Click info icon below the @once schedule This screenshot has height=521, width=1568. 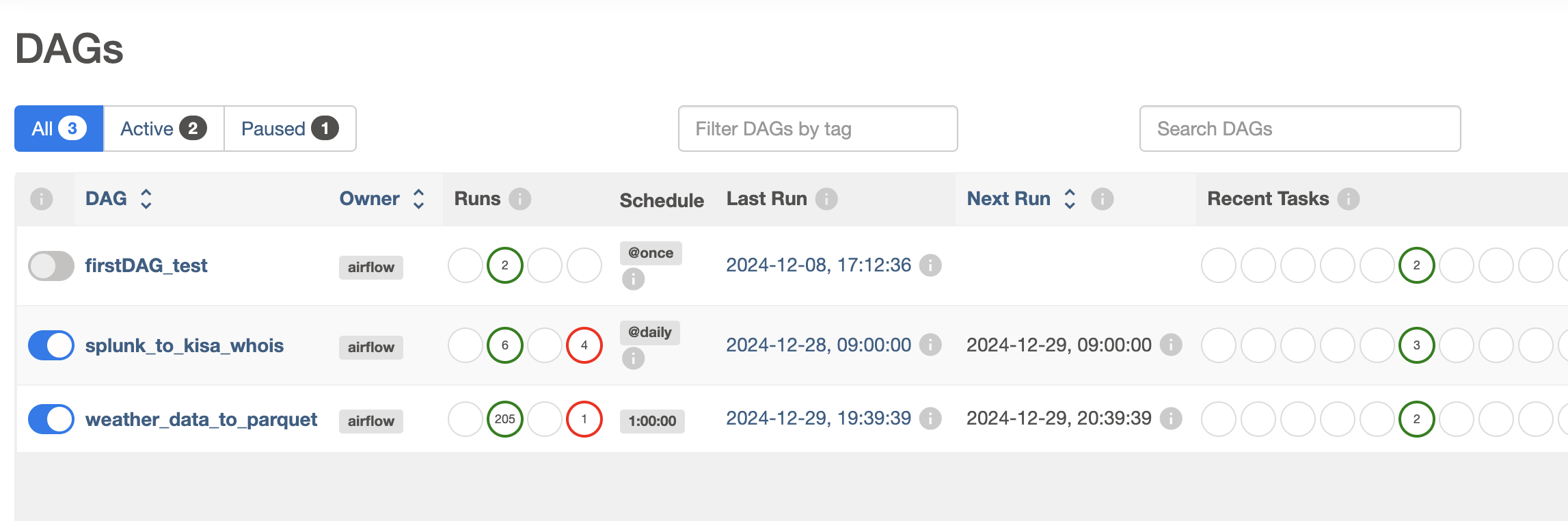pos(633,279)
